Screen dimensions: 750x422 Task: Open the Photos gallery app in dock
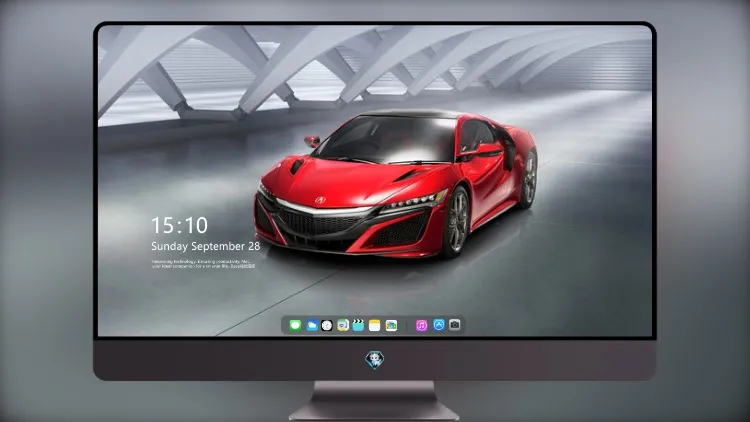pos(391,325)
